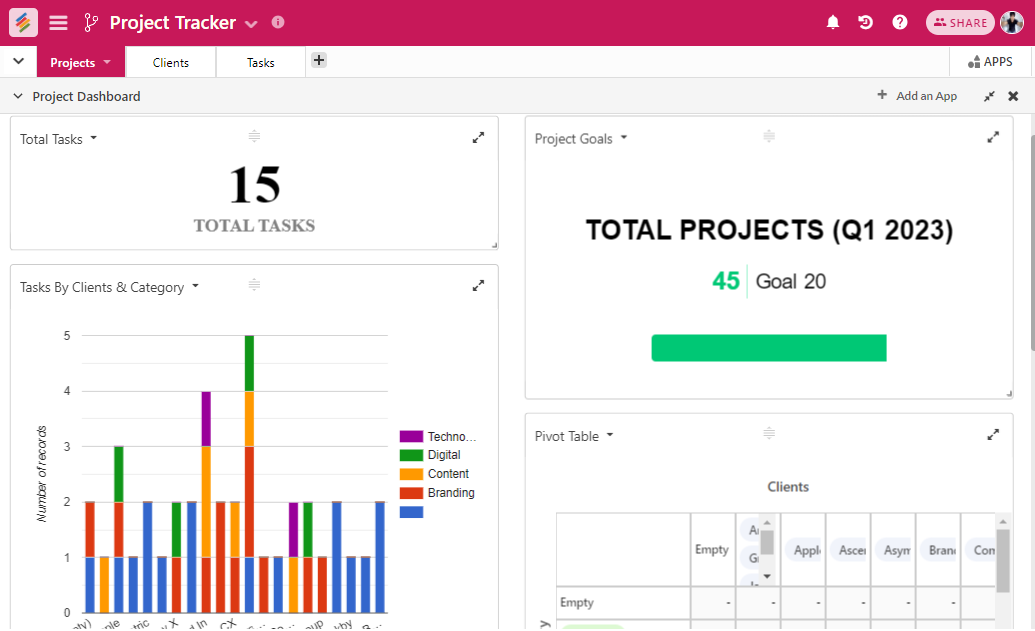The width and height of the screenshot is (1035, 631).
Task: Open the APPS panel button
Action: tap(990, 61)
